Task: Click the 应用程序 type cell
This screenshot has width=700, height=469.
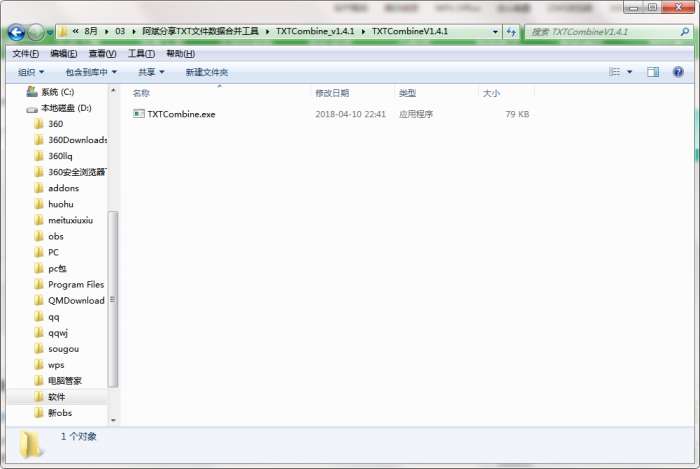Action: [x=416, y=114]
